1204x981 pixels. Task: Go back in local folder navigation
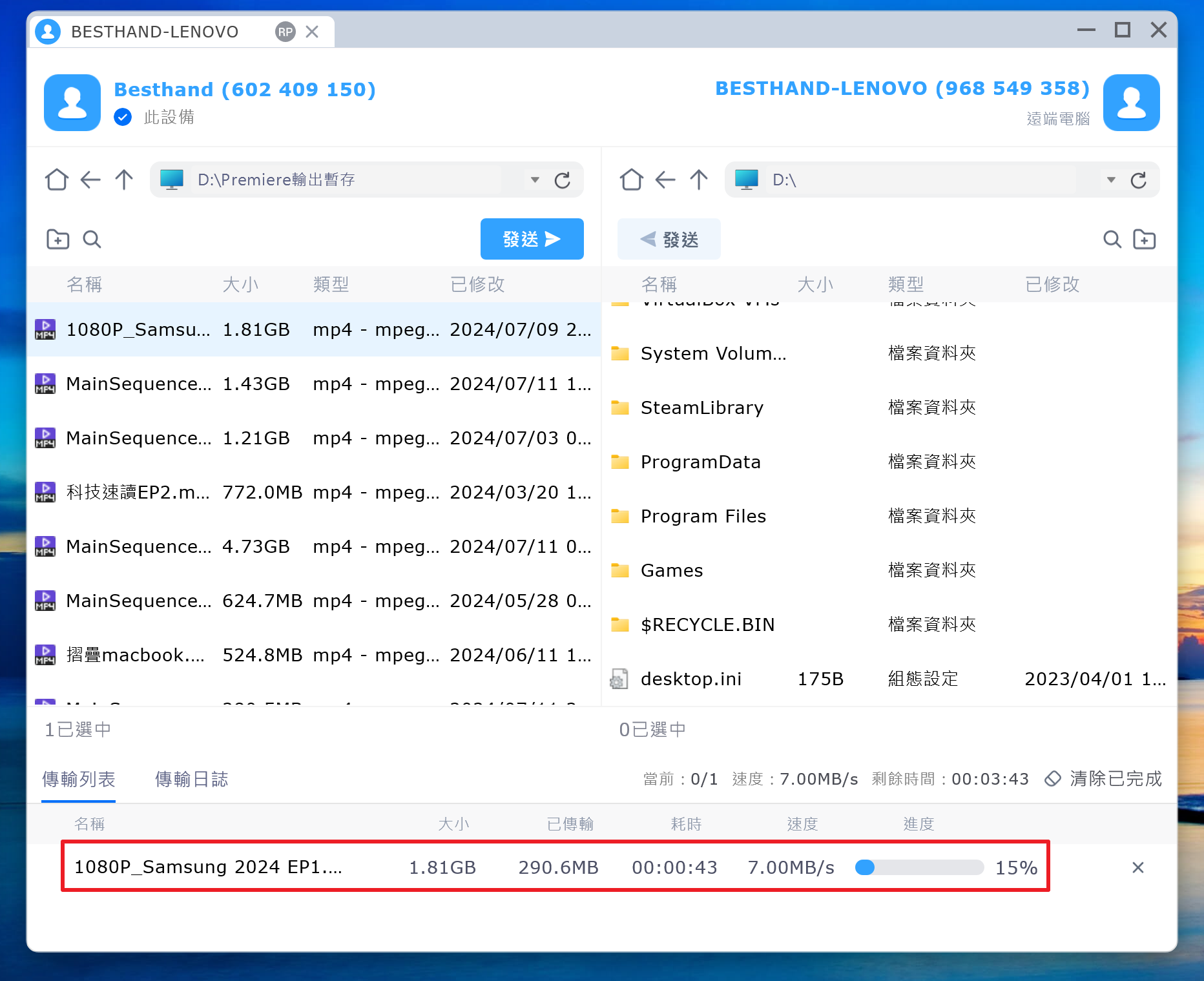[90, 180]
